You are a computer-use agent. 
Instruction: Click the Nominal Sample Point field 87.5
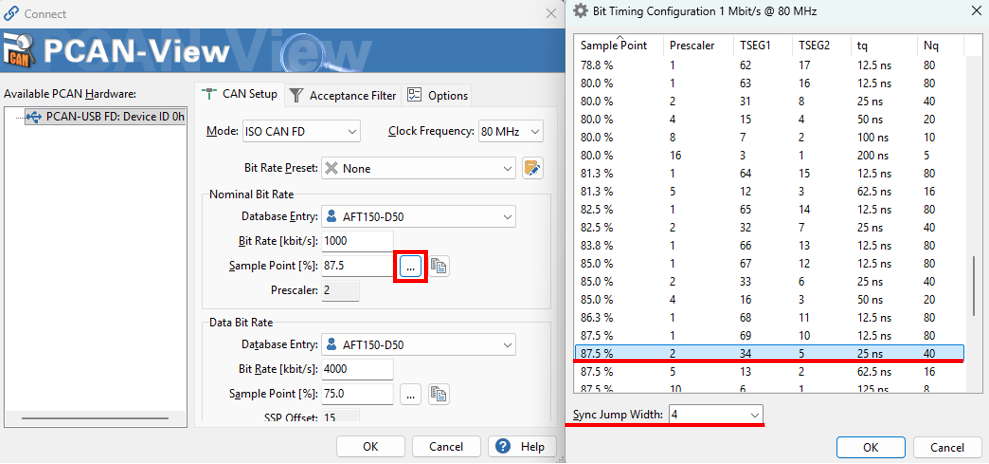pos(358,266)
